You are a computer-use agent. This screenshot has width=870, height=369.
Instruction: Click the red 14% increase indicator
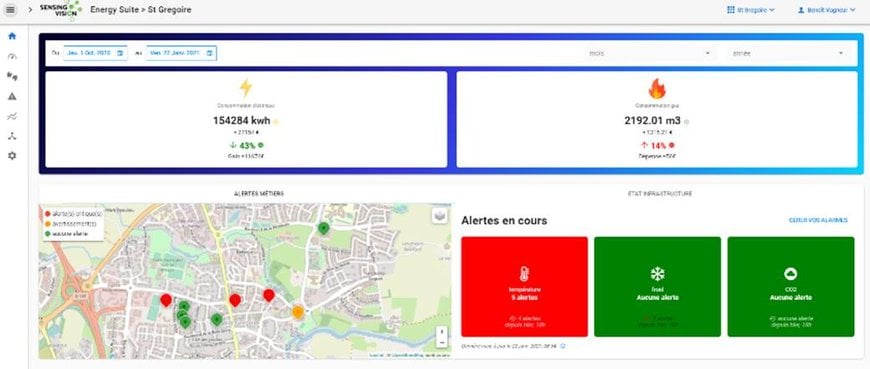click(x=657, y=145)
